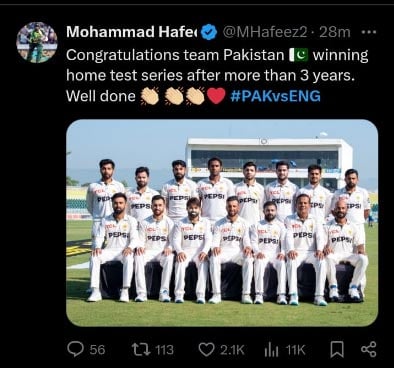Open Mohammad Hafeez profile picture
This screenshot has height=368, width=394.
37,42
